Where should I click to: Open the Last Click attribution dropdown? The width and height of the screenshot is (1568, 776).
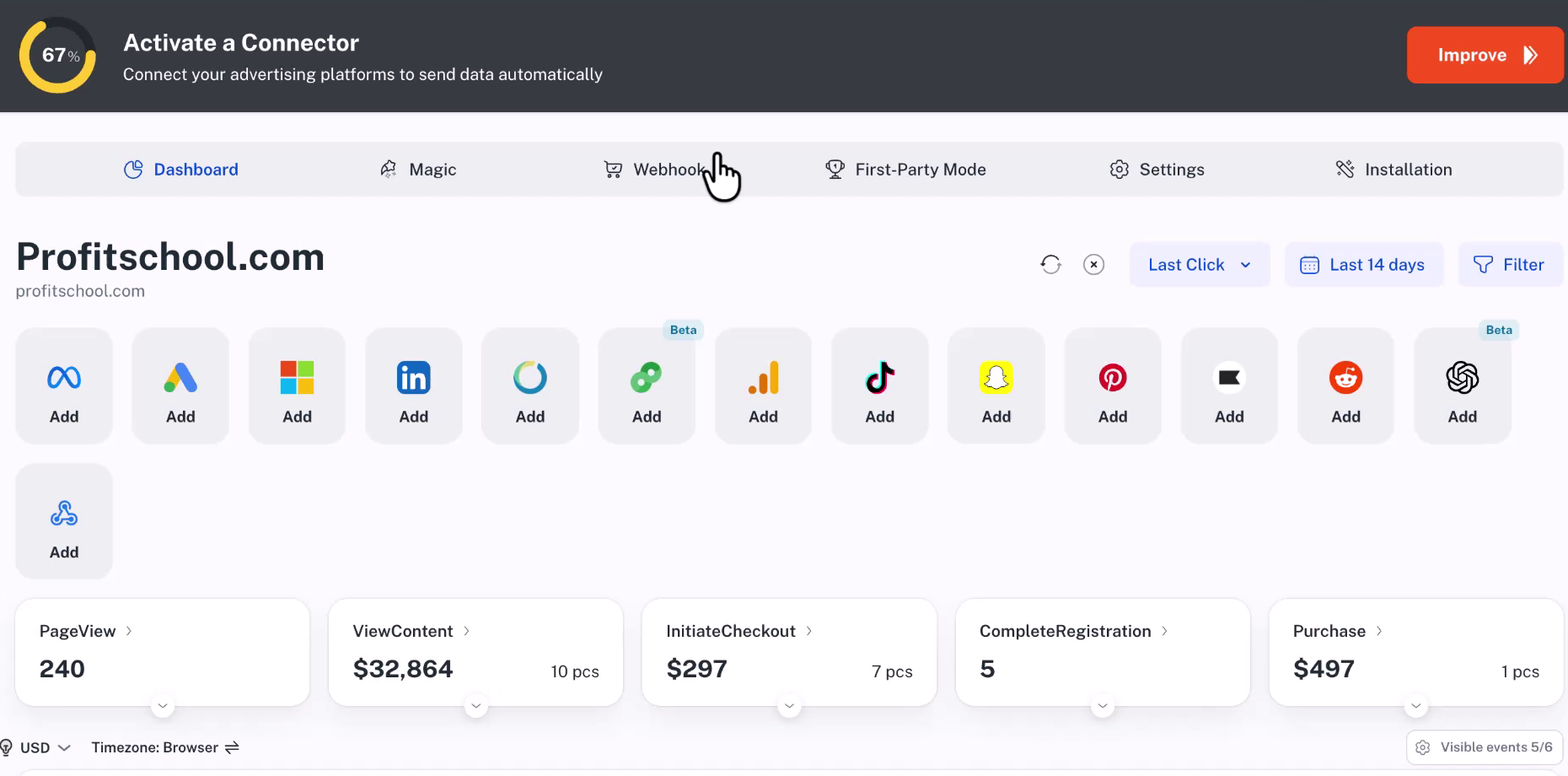[x=1200, y=265]
